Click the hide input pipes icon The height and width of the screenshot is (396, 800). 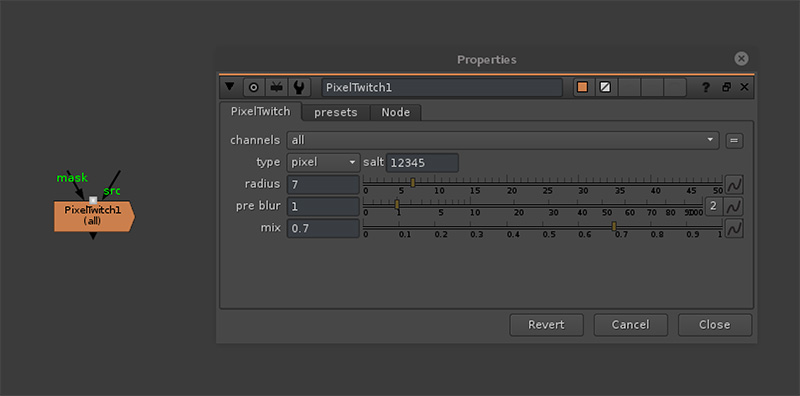[277, 88]
